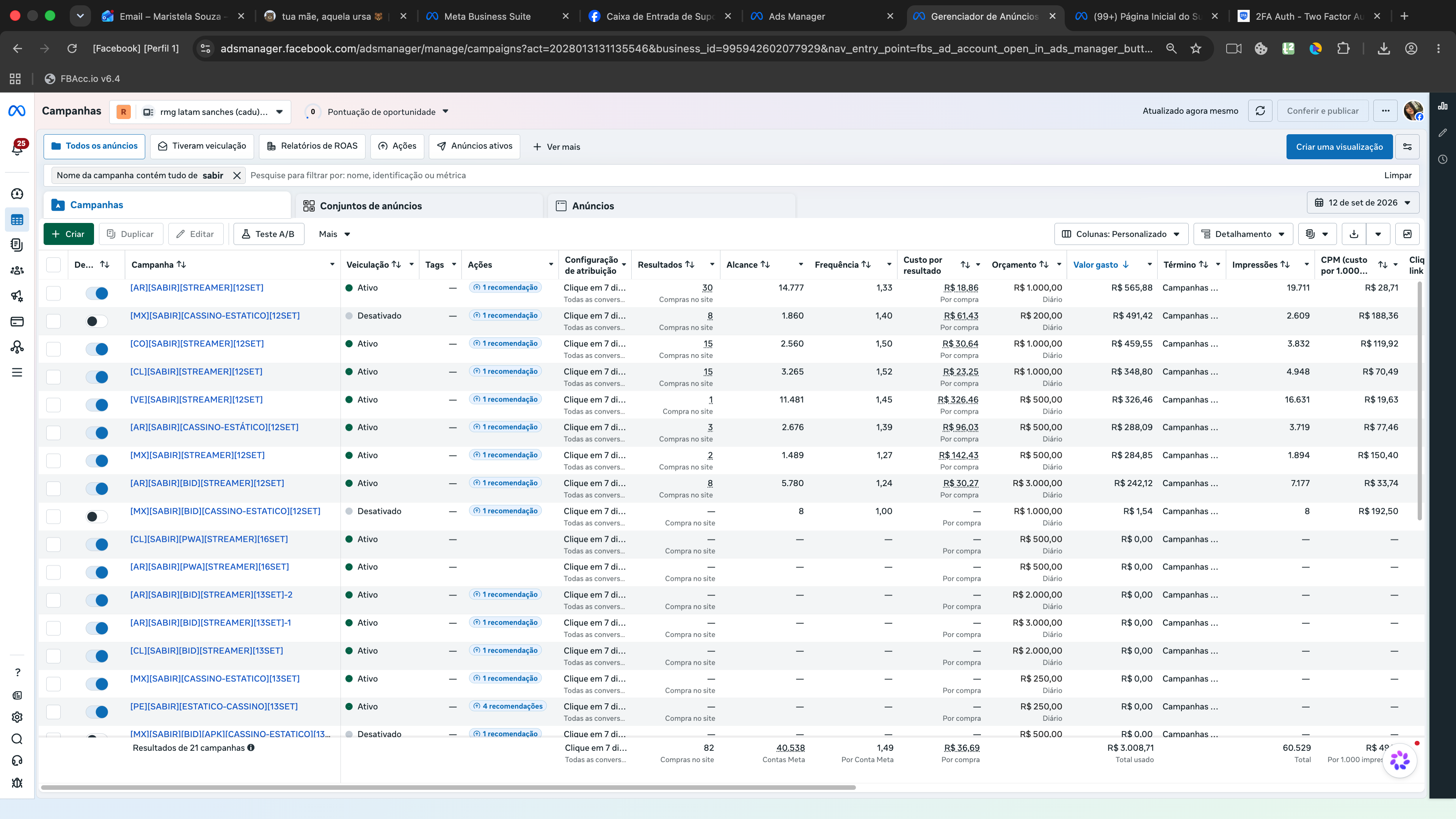Open Settings gear icon in left sidebar
1456x819 pixels.
17,717
